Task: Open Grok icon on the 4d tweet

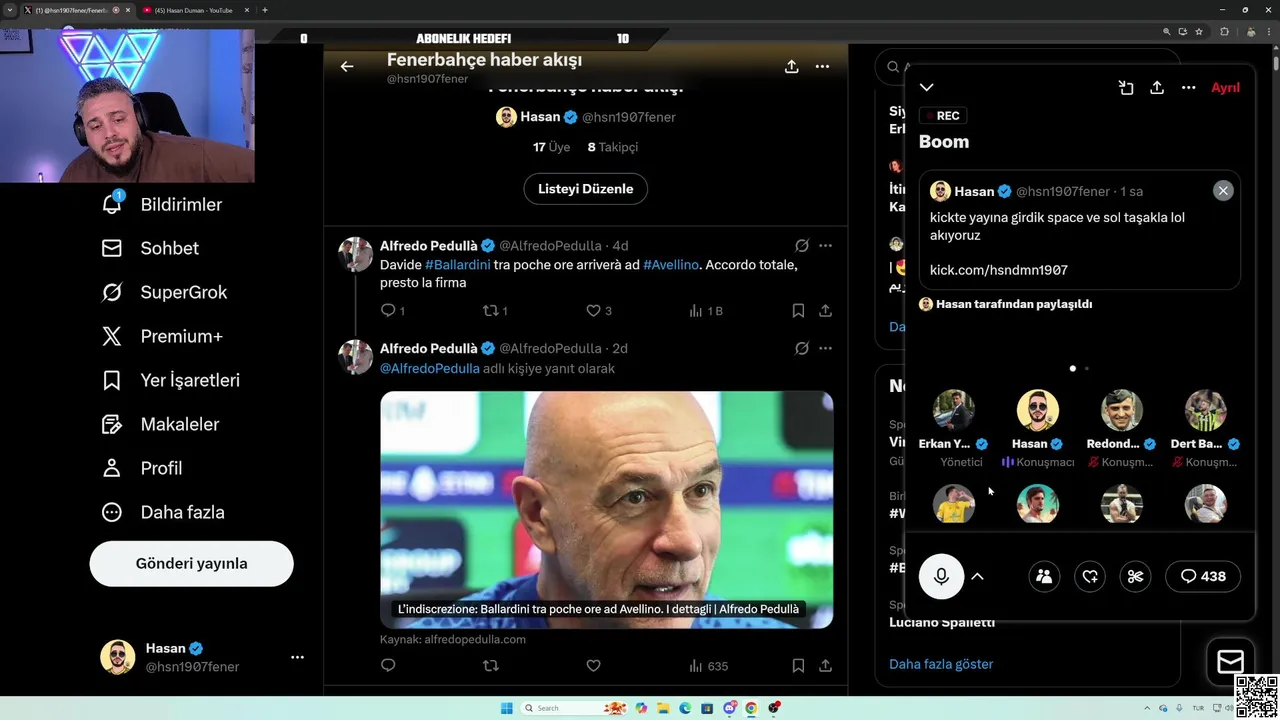Action: [x=801, y=246]
